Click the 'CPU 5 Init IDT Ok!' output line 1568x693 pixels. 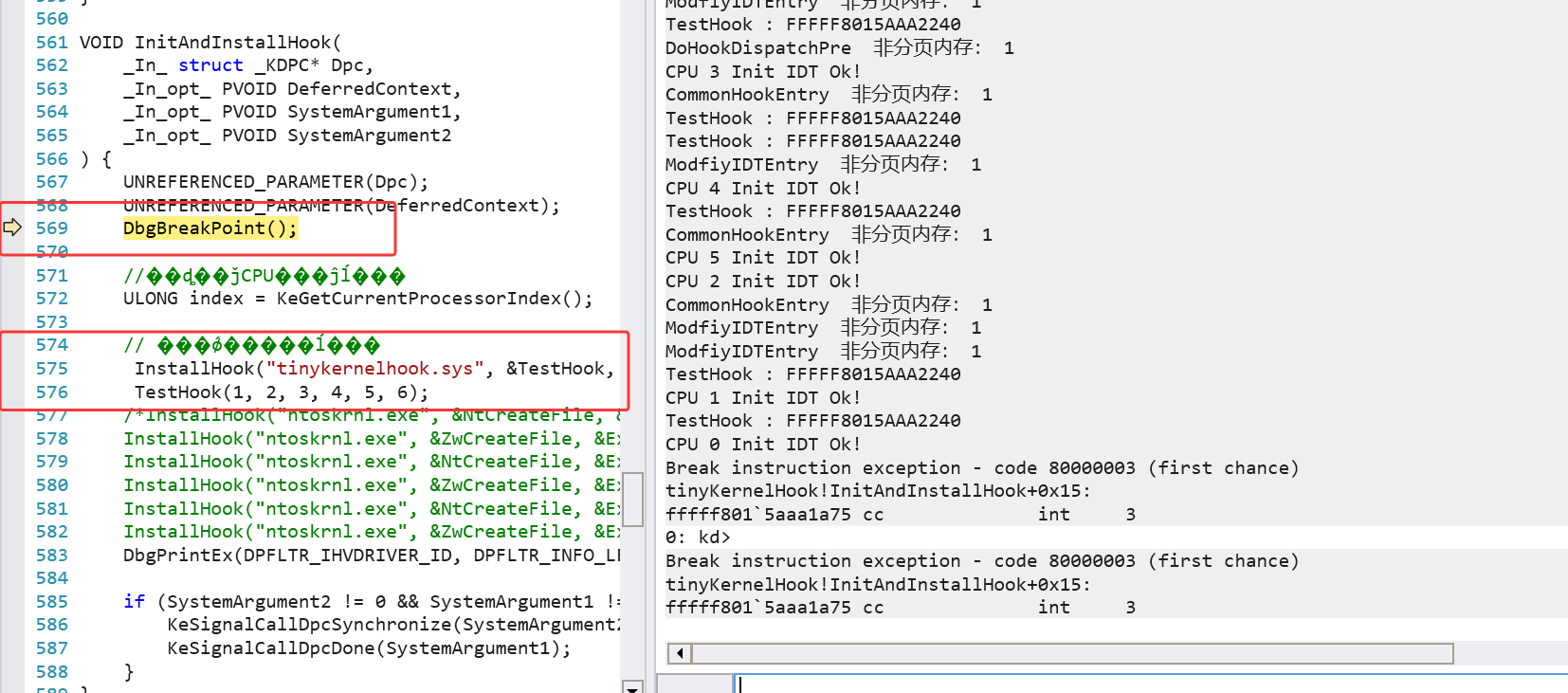click(x=763, y=258)
